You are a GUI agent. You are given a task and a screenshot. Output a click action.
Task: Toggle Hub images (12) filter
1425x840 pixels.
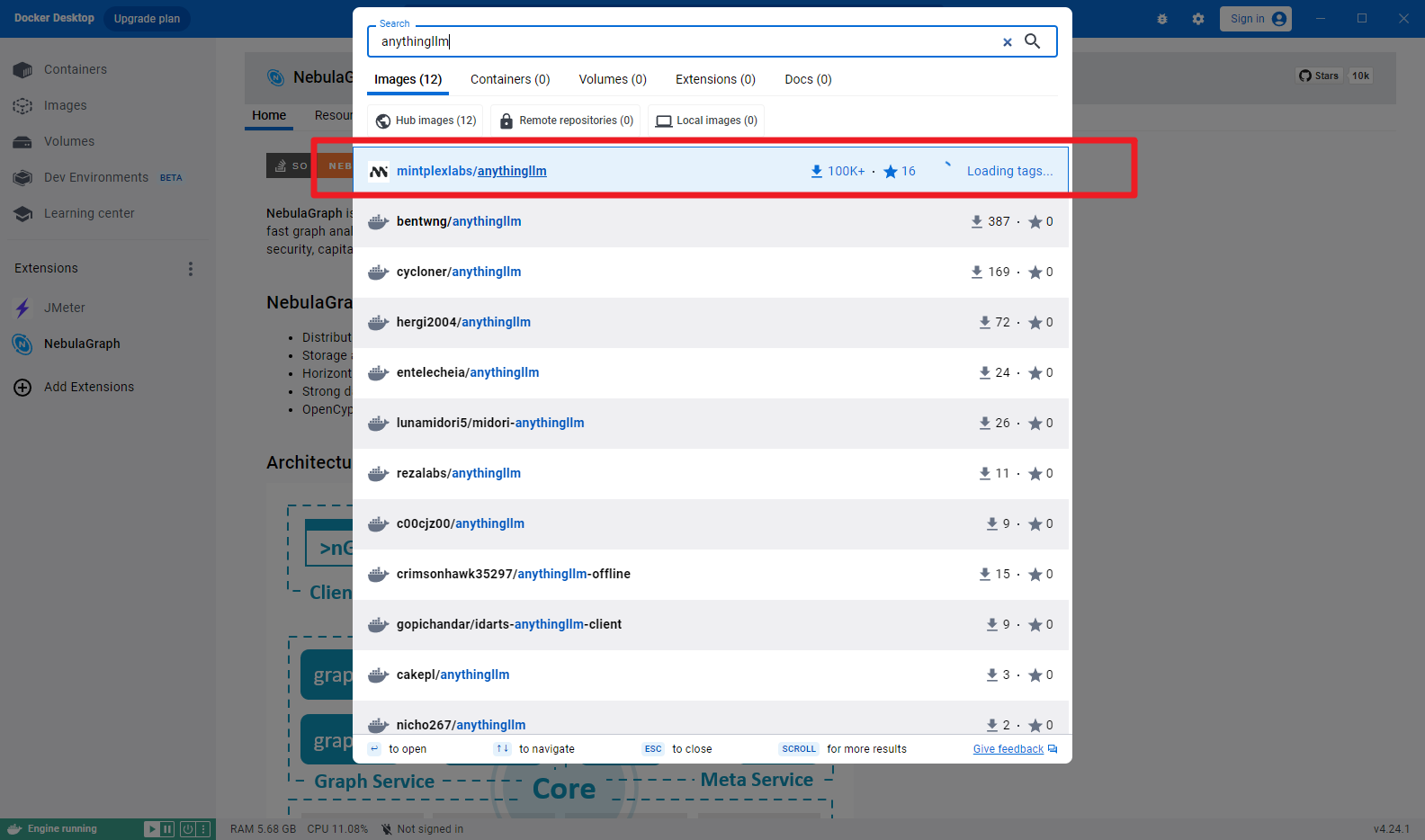pos(426,121)
